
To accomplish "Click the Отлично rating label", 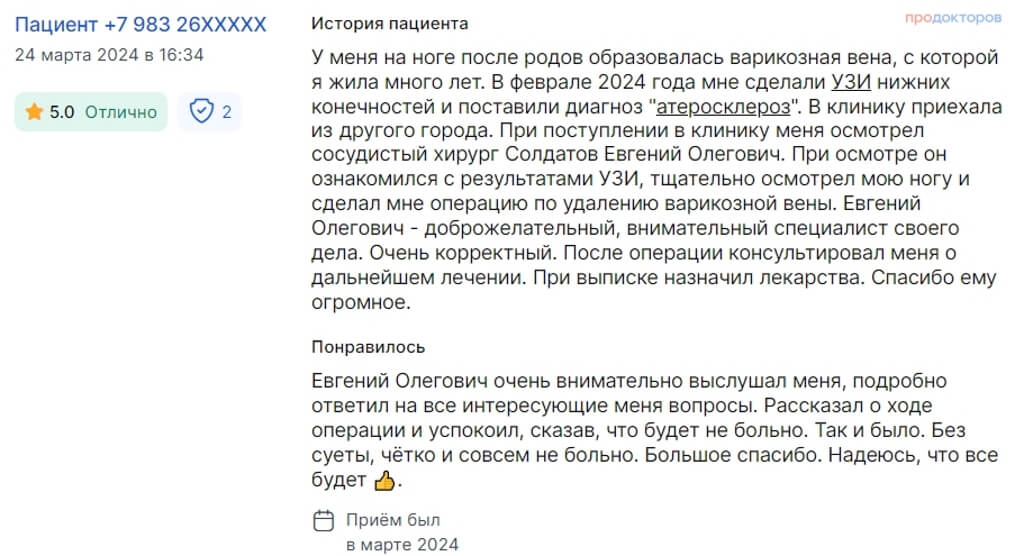I will click(x=121, y=112).
